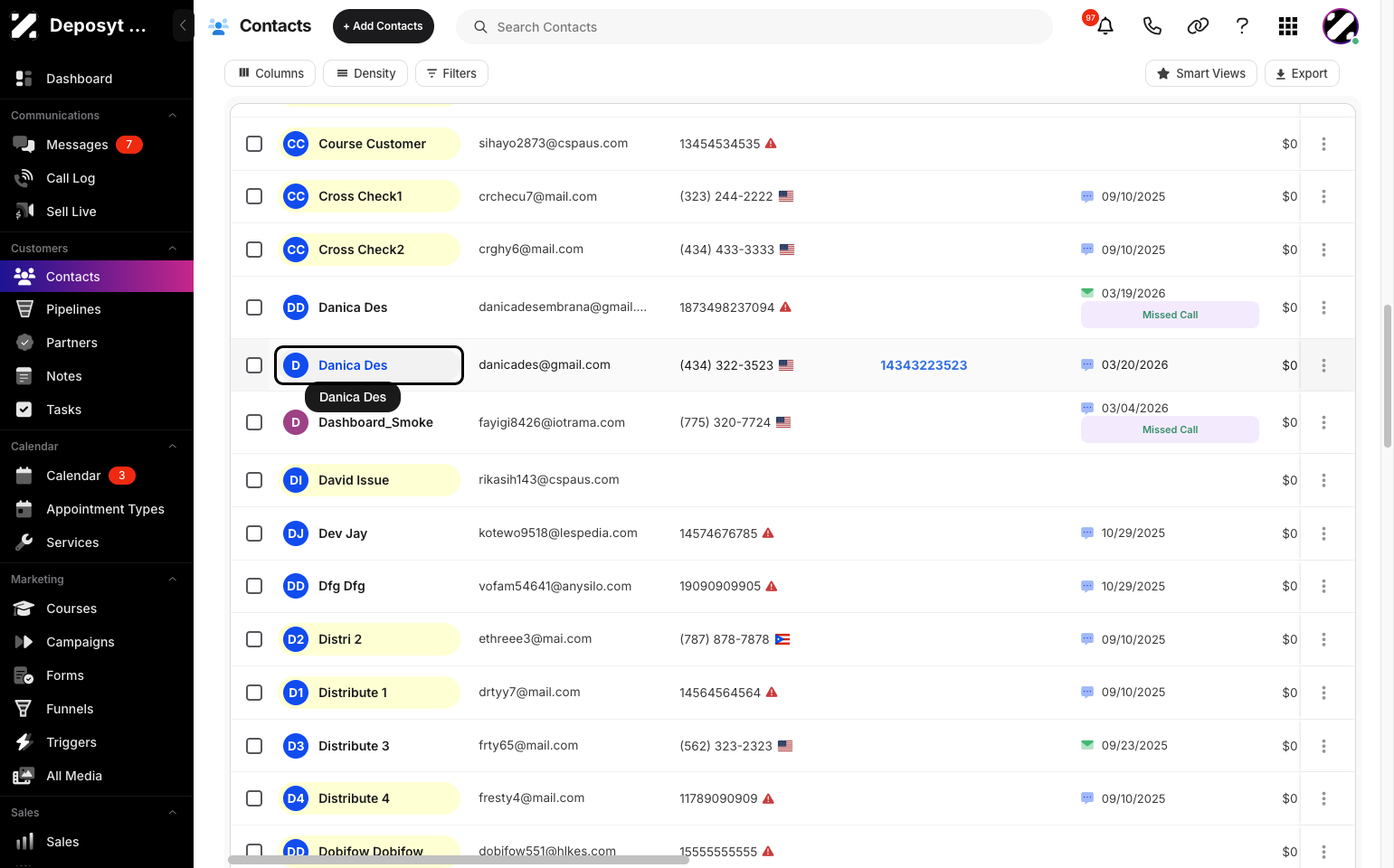
Task: Collapse sidebar with the arrow button
Action: click(x=183, y=25)
